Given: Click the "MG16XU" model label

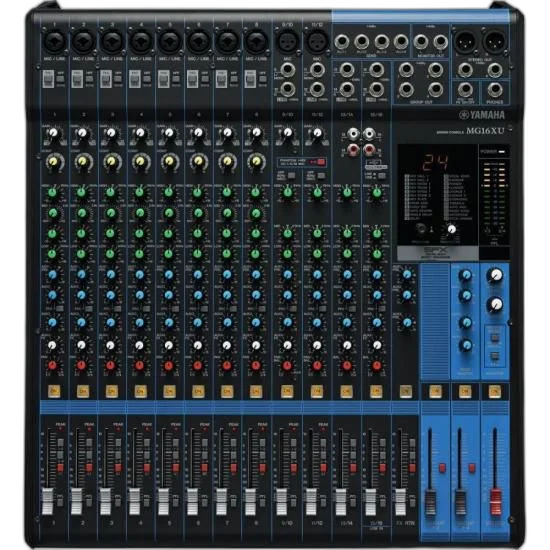Looking at the screenshot, I should [485, 131].
